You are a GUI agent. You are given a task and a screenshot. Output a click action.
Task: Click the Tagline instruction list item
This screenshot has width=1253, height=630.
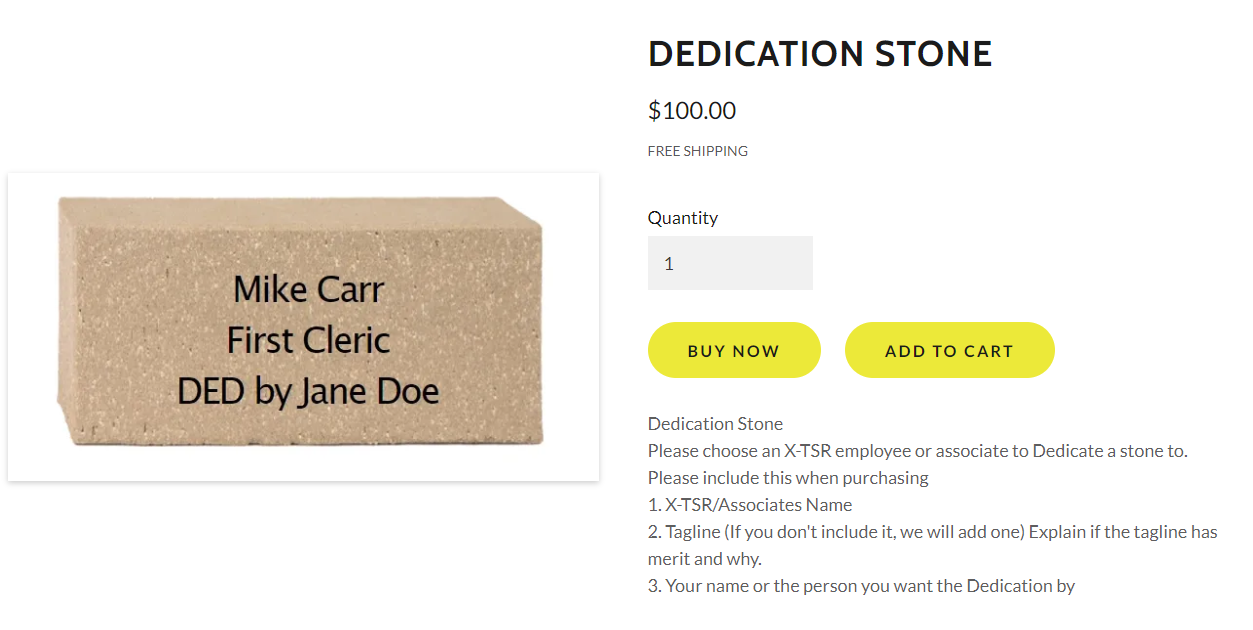point(932,532)
